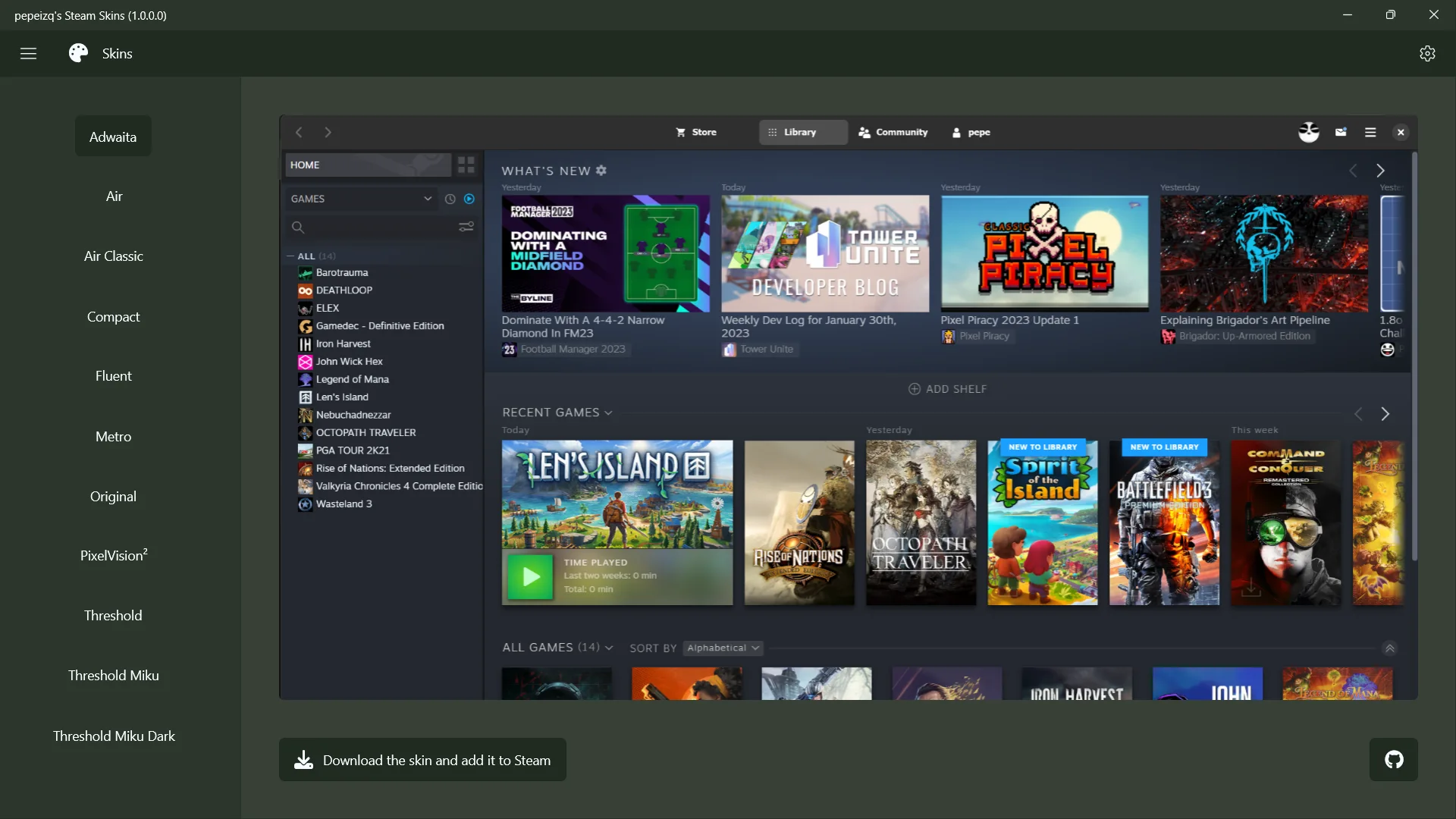Open the Steam hamburger menu near the avatar
Screen dimensions: 1456x819
coord(1370,132)
